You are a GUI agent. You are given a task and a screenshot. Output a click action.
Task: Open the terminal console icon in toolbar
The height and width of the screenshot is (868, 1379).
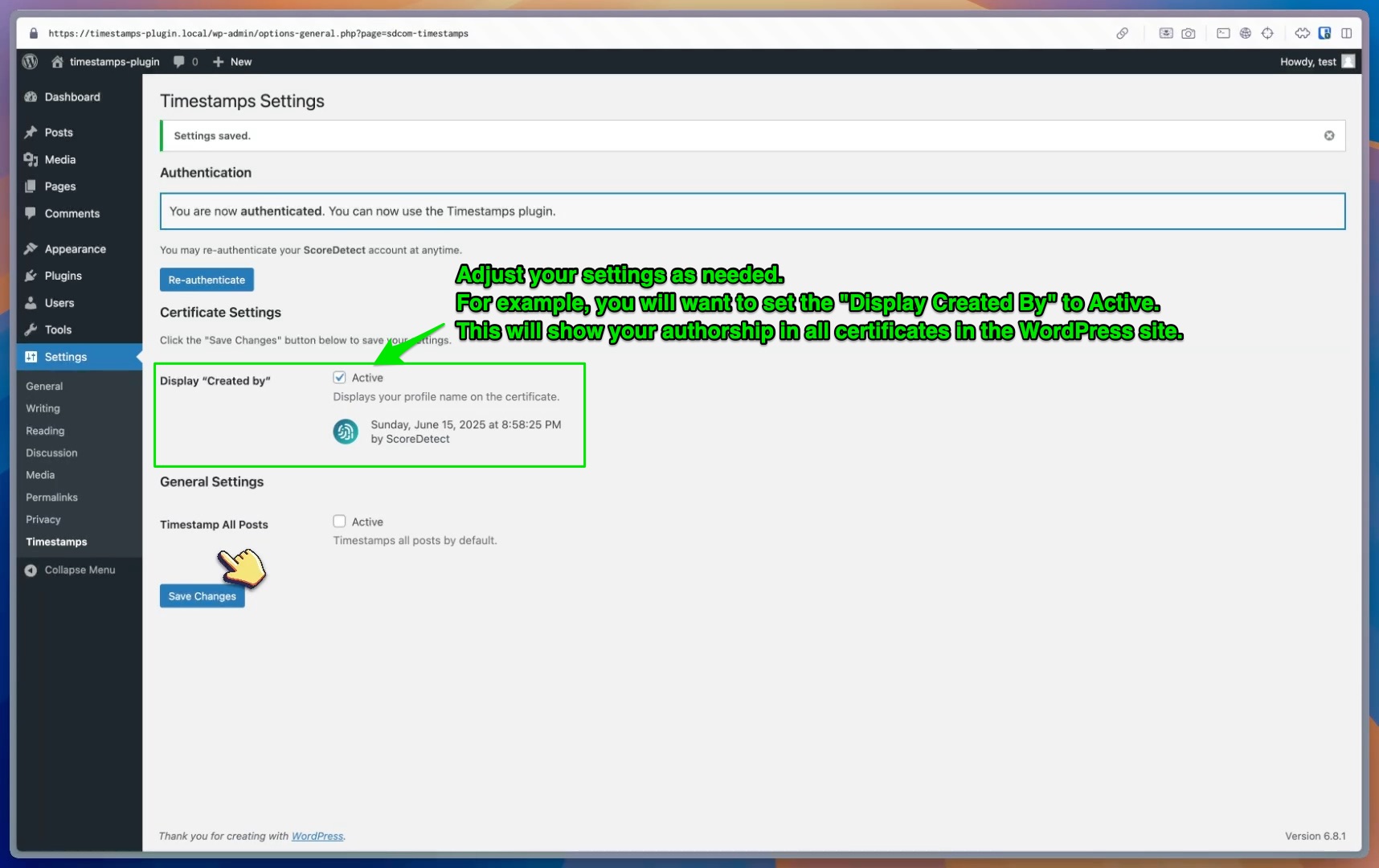coord(1223,33)
